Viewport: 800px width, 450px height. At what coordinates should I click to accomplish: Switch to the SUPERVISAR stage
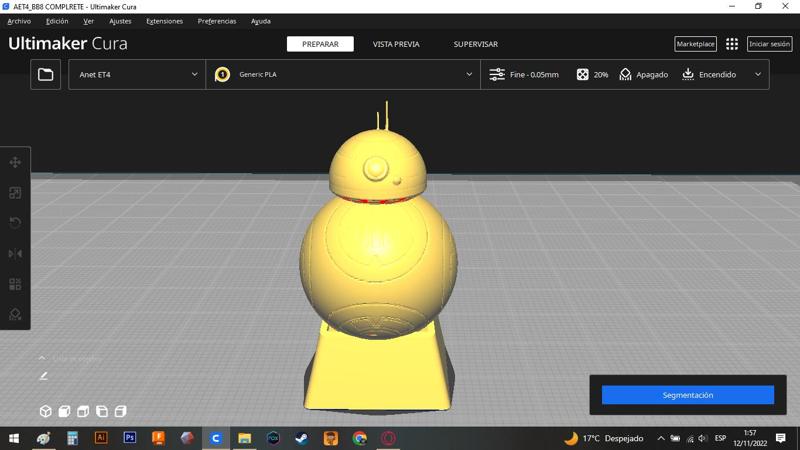point(476,44)
